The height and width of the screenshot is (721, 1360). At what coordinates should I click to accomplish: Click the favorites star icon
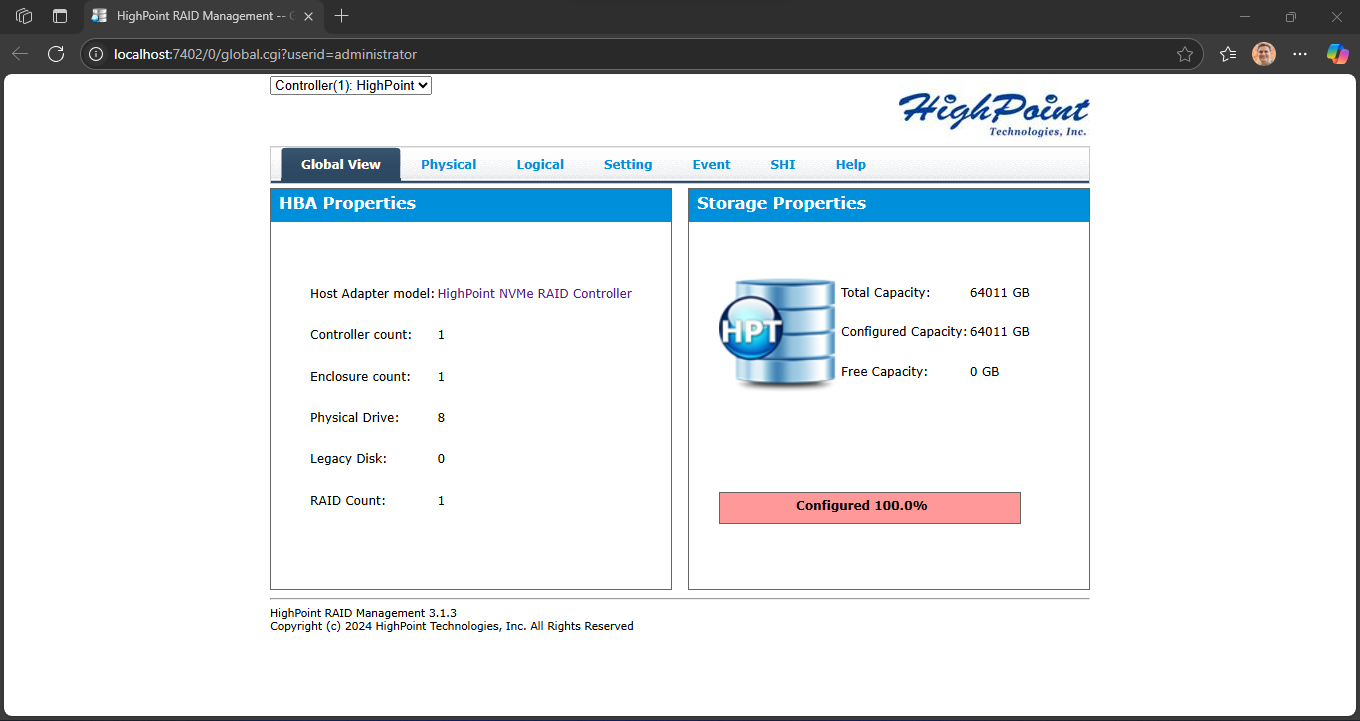tap(1186, 54)
